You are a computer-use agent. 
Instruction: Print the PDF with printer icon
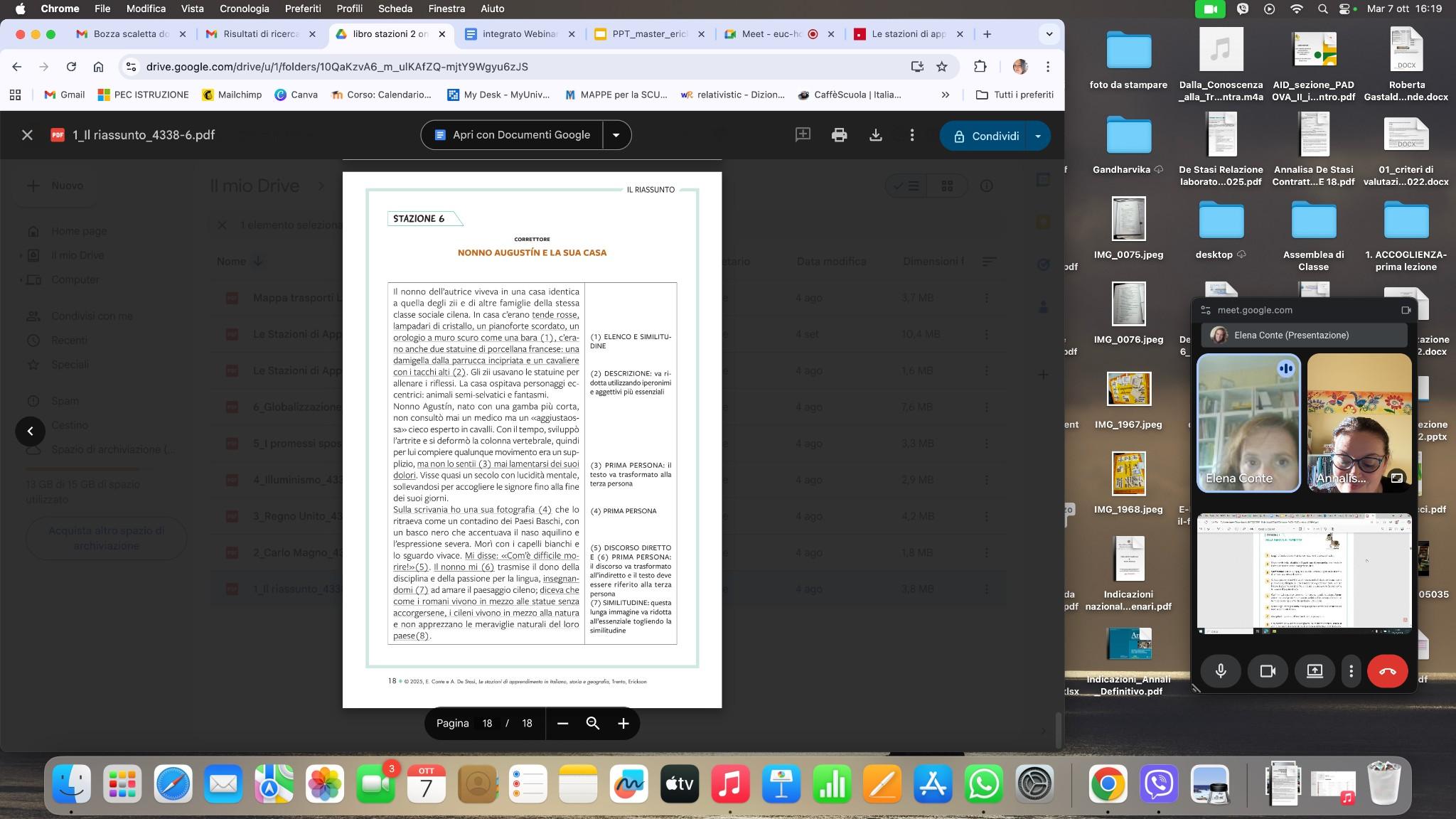(x=839, y=135)
